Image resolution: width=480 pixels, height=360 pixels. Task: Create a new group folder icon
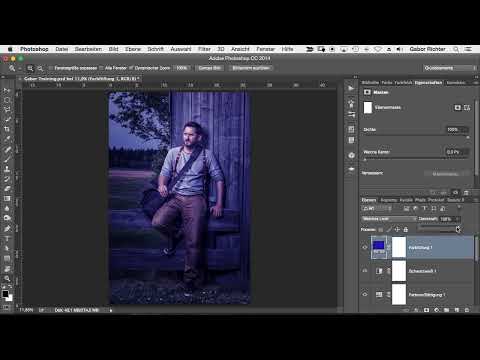click(x=446, y=310)
